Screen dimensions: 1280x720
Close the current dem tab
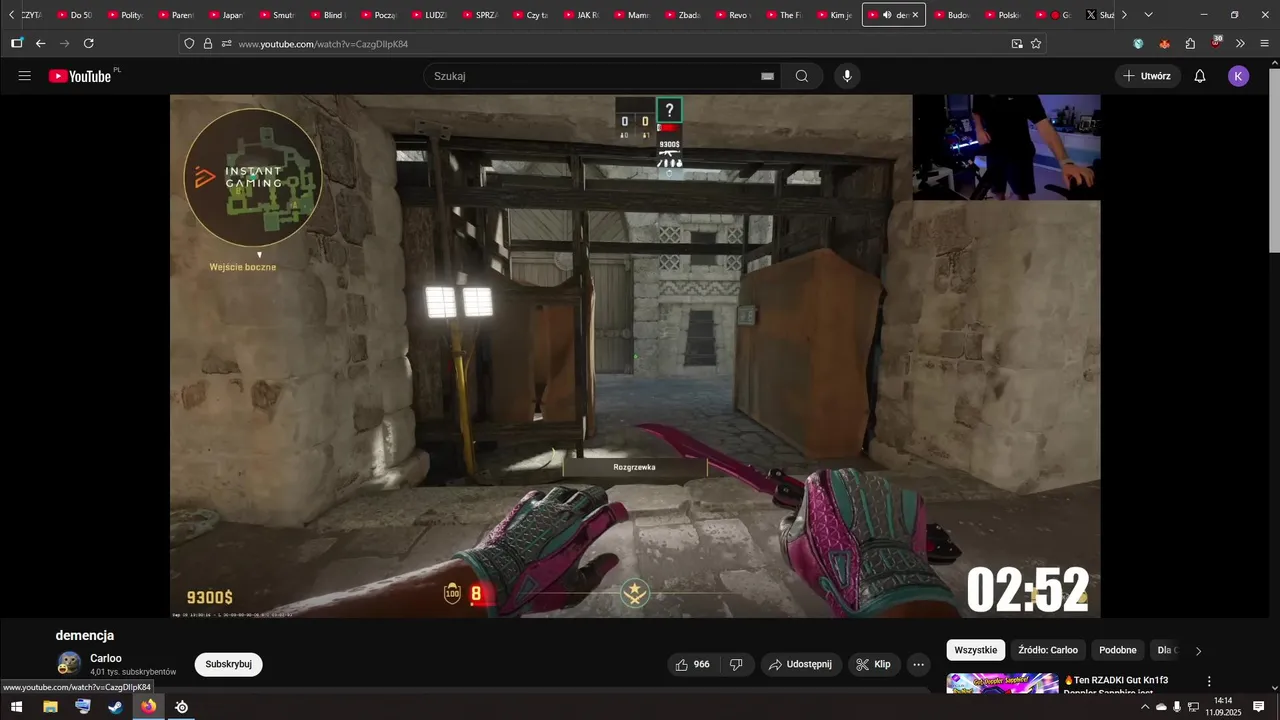pos(915,15)
